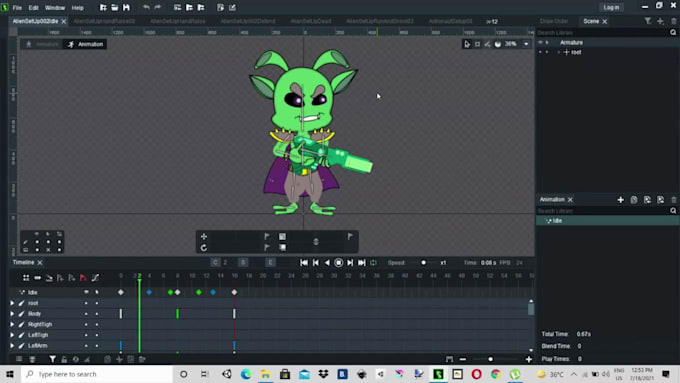The image size is (680, 383).
Task: Click the C copy frame button
Action: (215, 262)
